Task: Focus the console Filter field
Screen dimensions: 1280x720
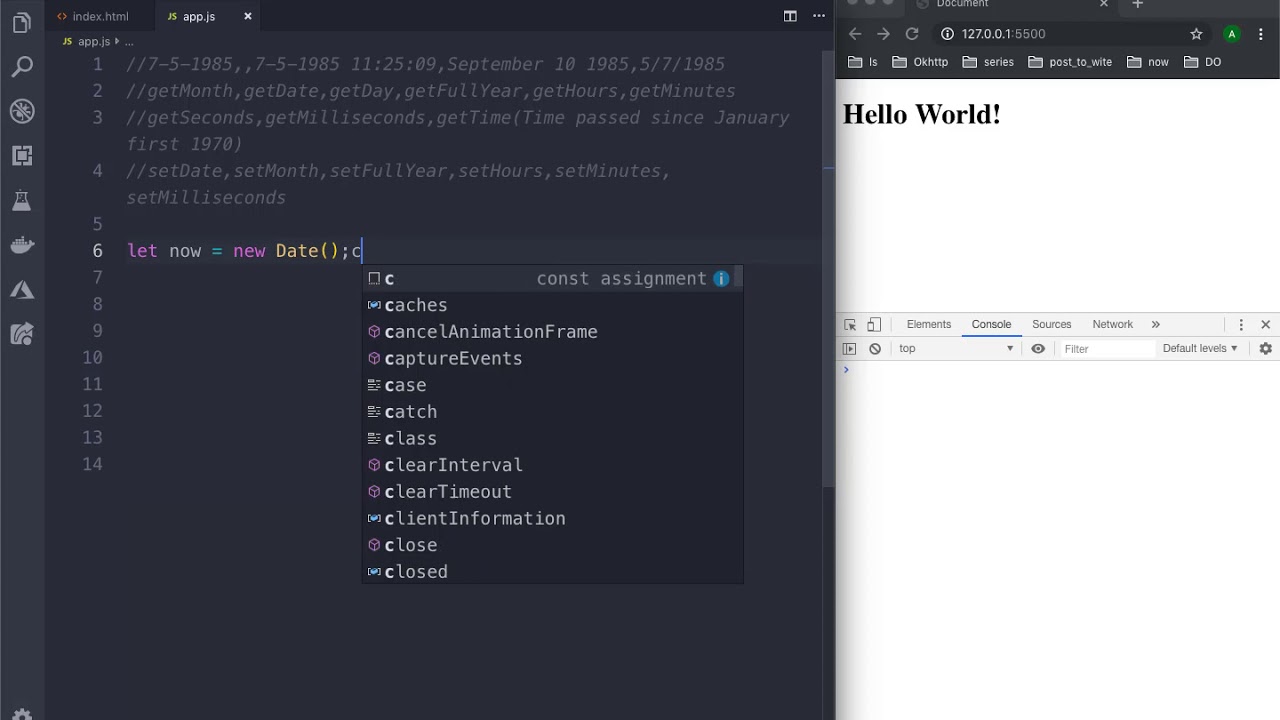Action: tap(1106, 349)
